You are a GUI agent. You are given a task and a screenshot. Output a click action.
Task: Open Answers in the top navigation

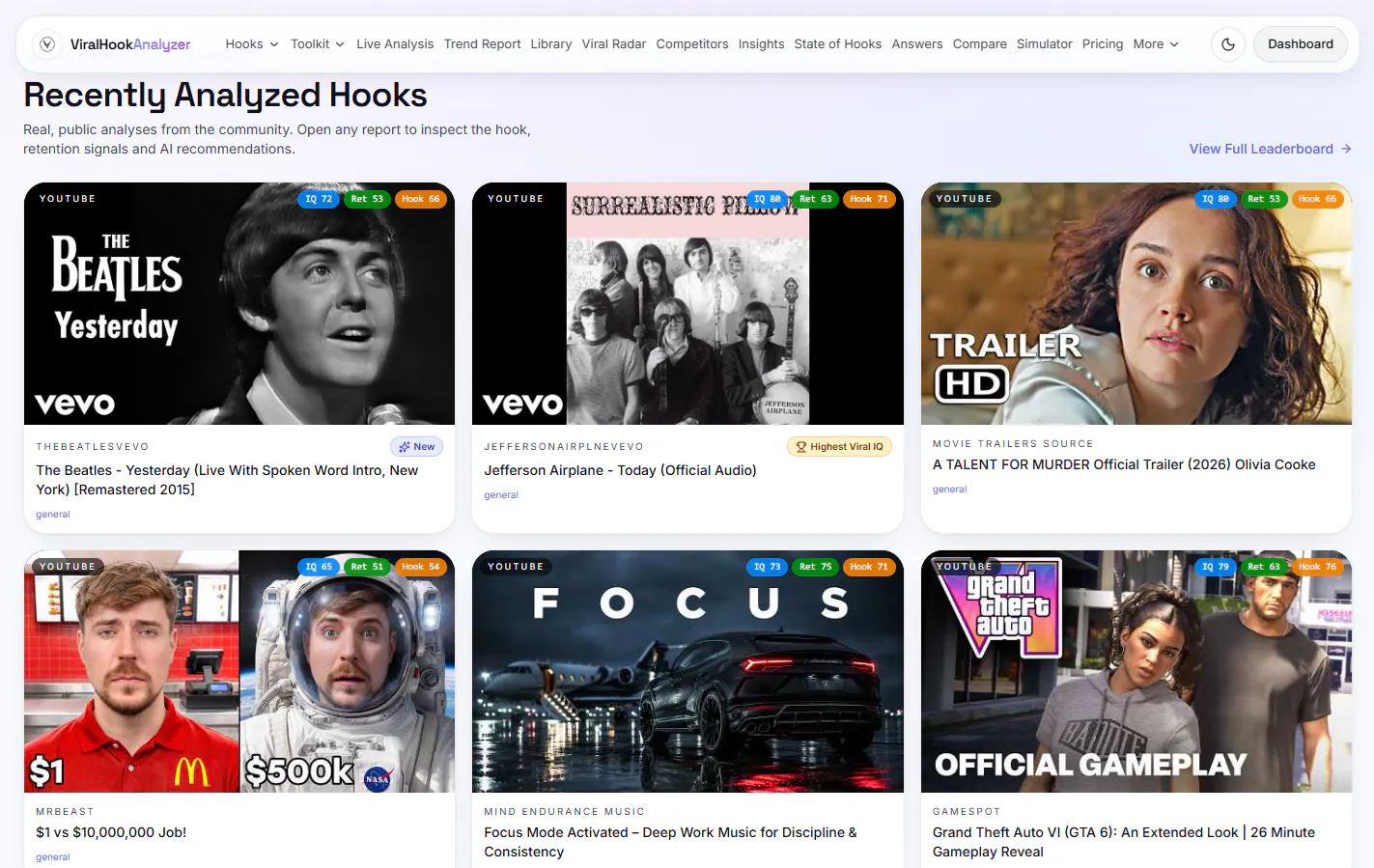click(917, 44)
